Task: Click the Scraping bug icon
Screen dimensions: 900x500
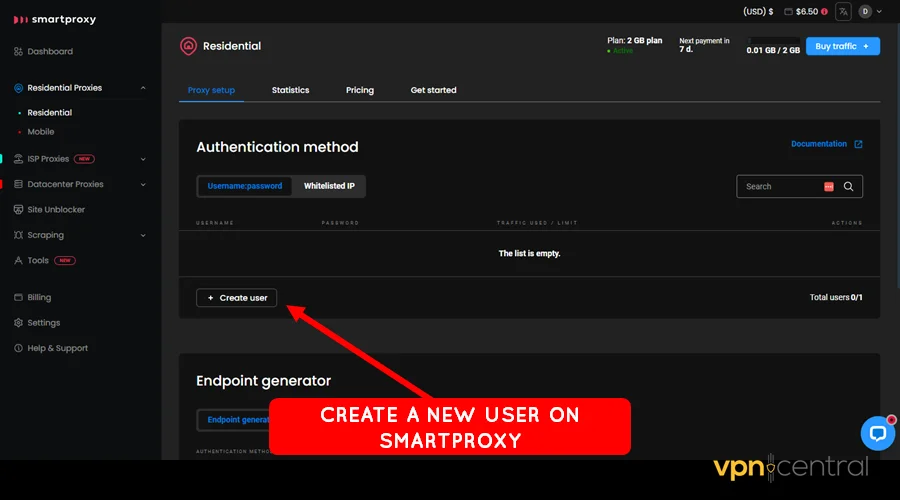Action: coord(18,235)
